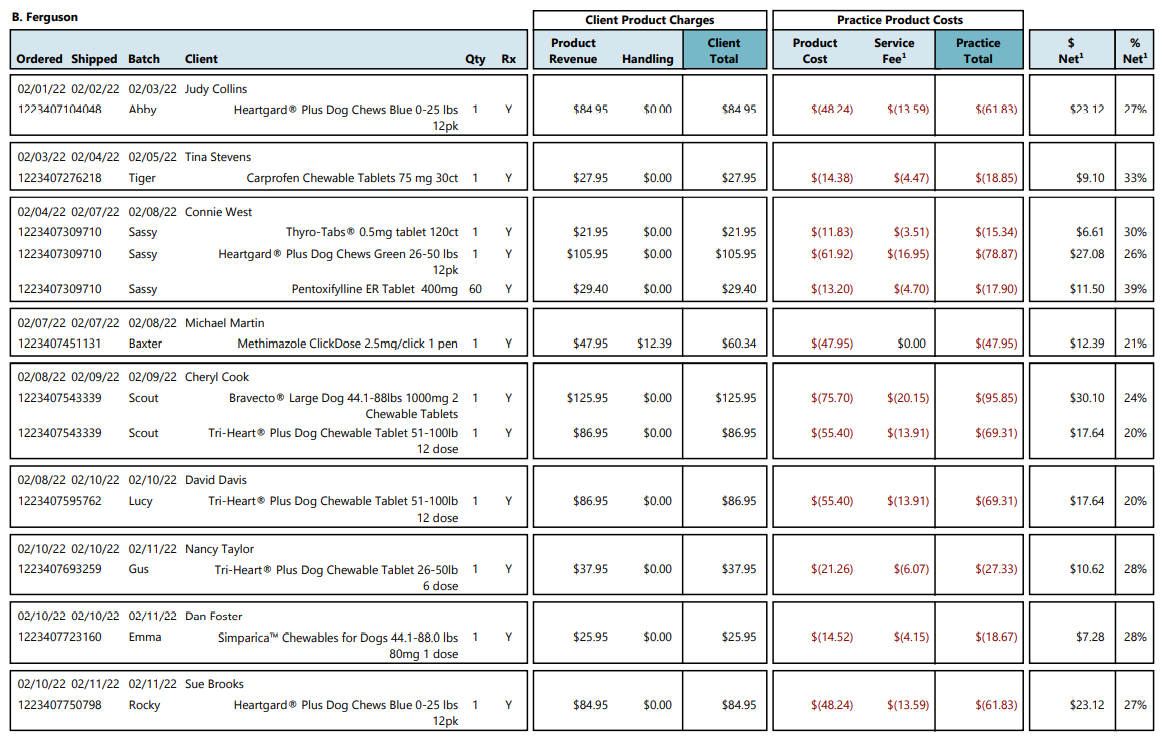Click Bravecto Large Dog Chewable Tablets product

343,406
